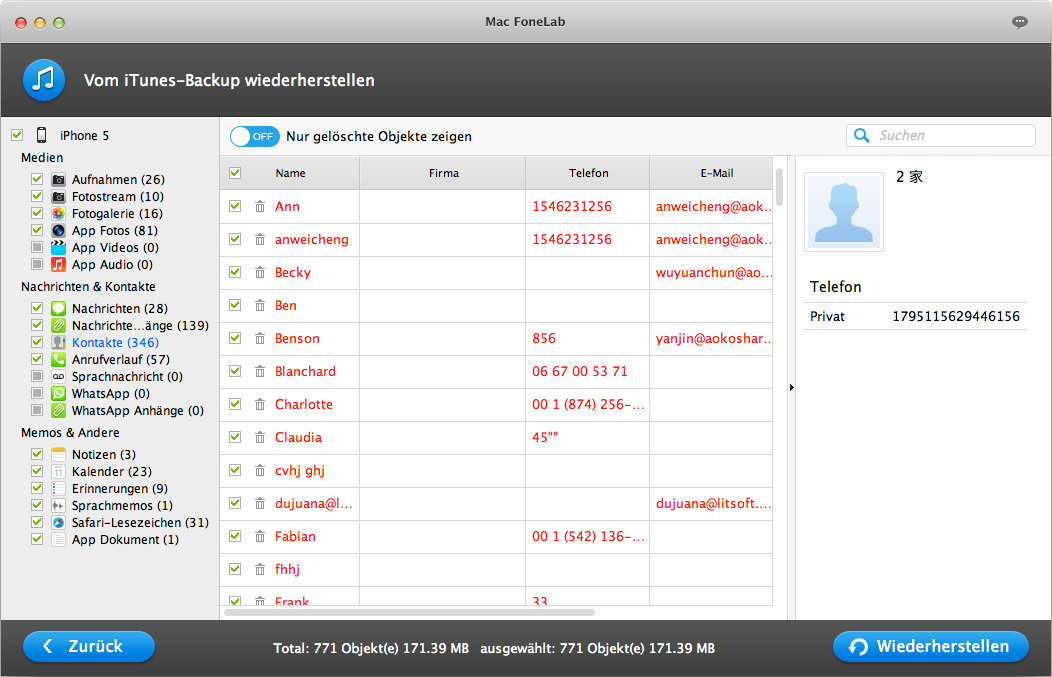
Task: Click the Nachrichten speech bubble icon
Action: [x=58, y=308]
